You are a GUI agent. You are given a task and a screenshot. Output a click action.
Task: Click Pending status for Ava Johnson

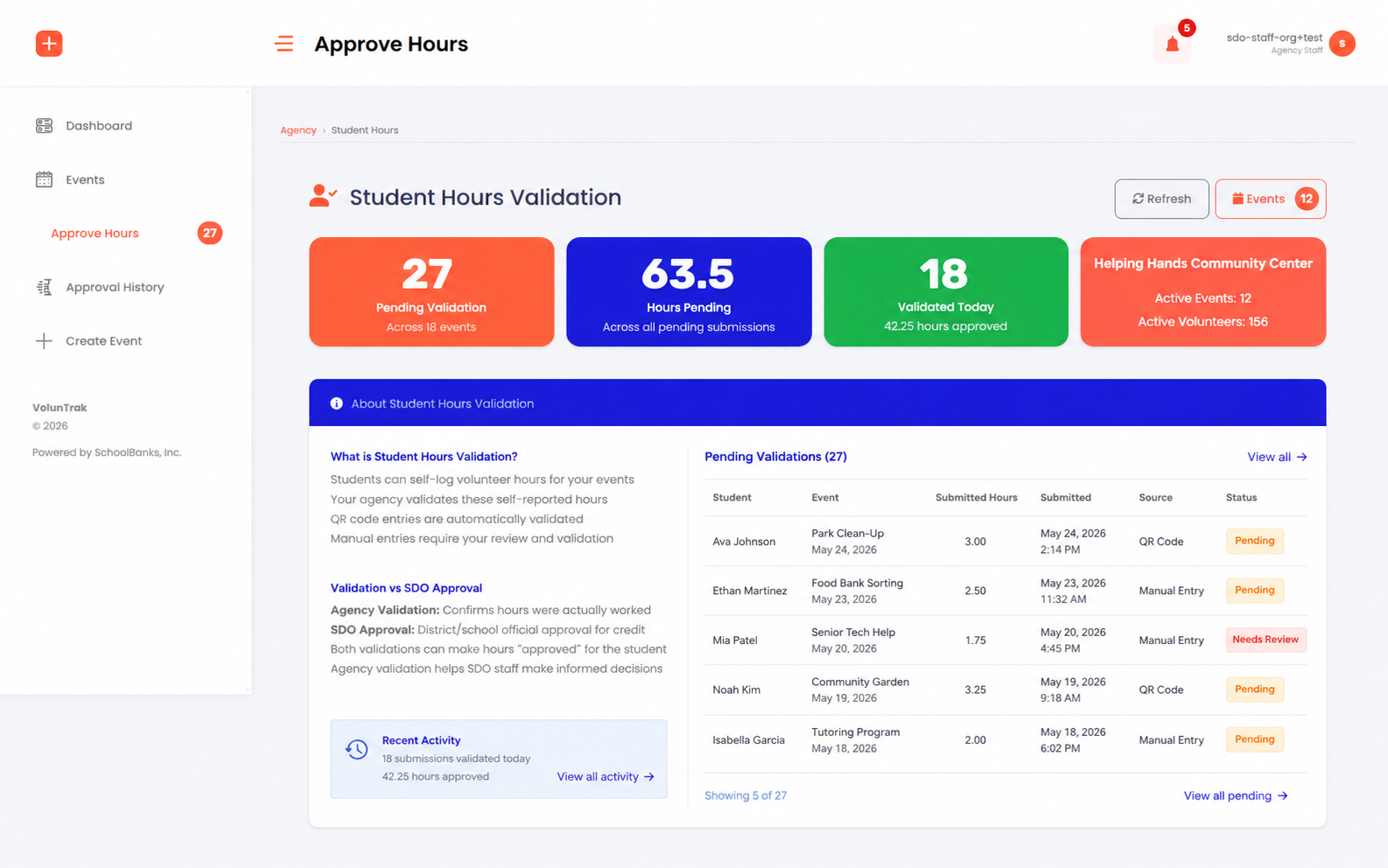pyautogui.click(x=1254, y=541)
